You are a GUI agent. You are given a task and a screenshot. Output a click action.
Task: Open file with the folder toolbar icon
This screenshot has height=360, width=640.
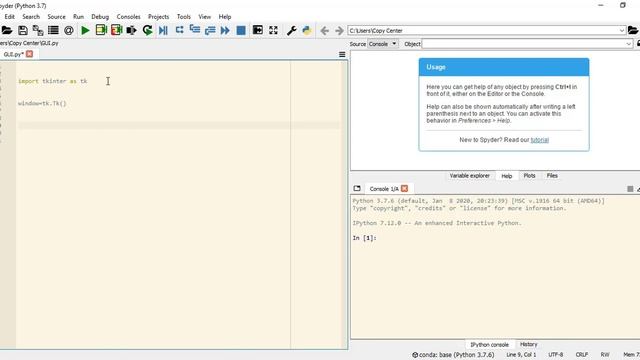pyautogui.click(x=7, y=30)
